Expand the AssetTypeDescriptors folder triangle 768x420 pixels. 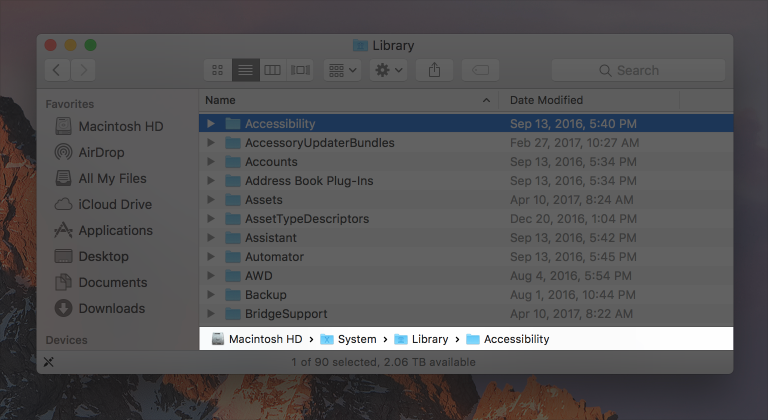tap(211, 219)
